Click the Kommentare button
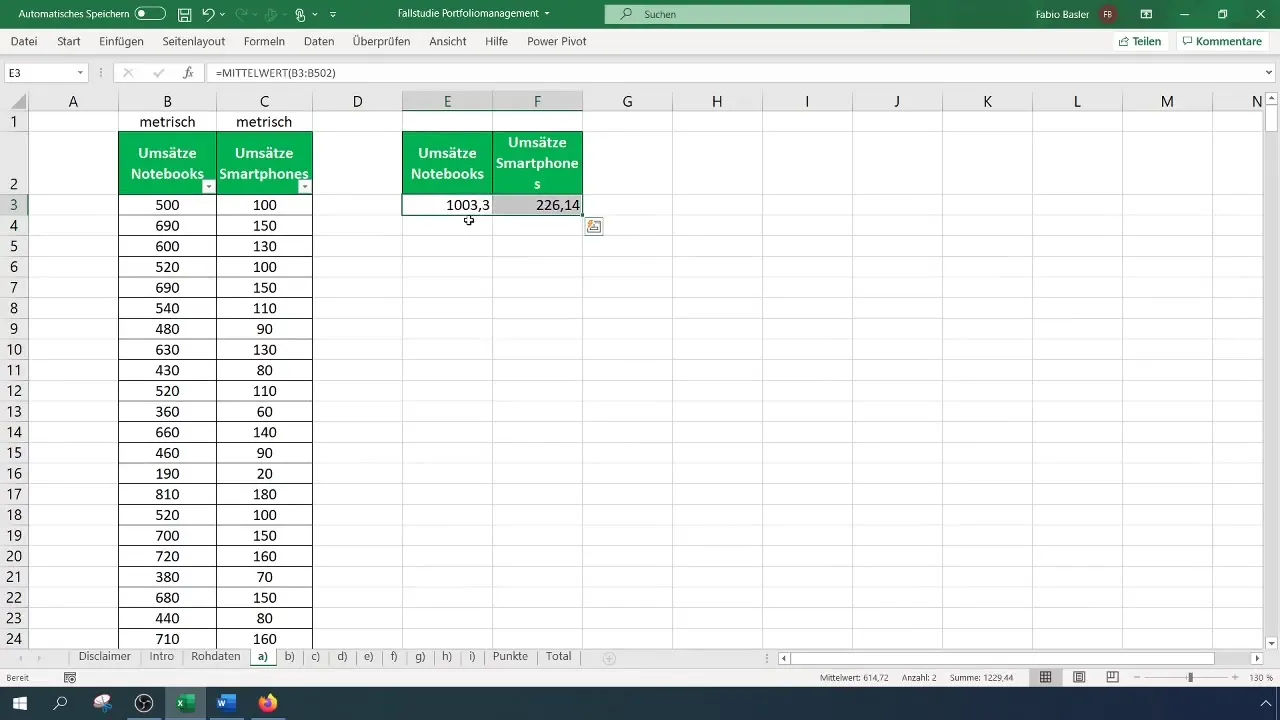Screen dimensions: 1280x720 click(1221, 42)
